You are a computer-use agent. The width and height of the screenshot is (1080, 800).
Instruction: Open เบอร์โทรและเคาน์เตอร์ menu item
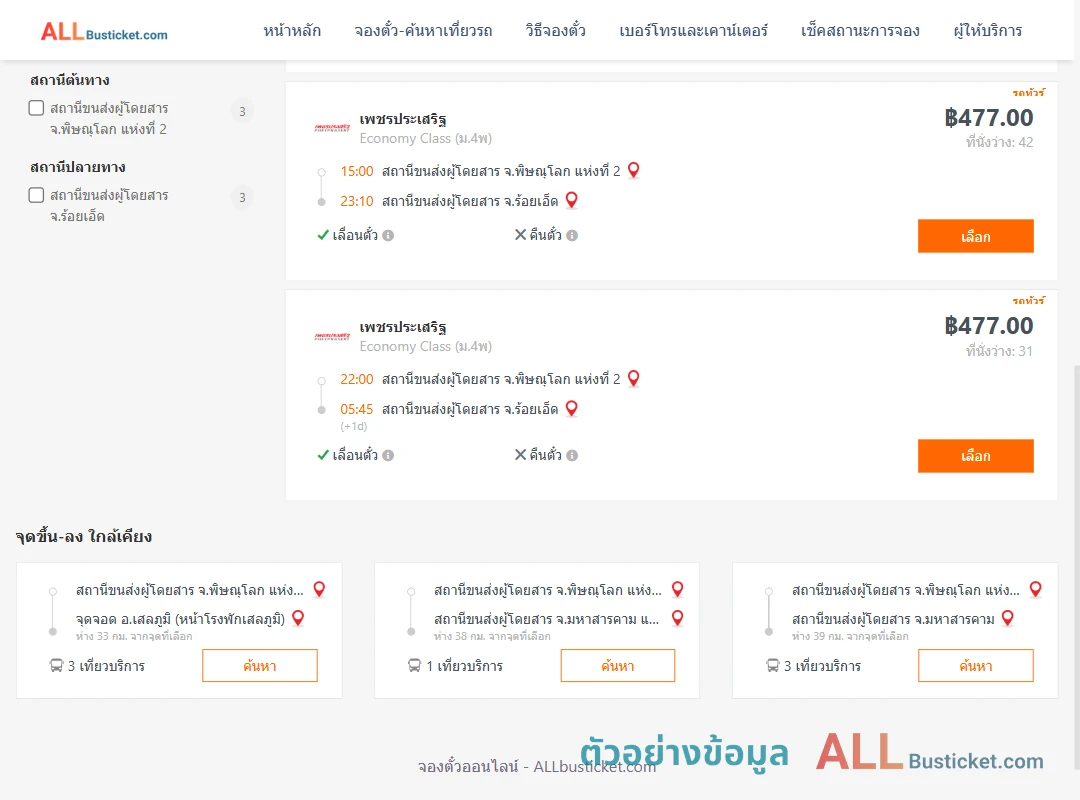[693, 31]
